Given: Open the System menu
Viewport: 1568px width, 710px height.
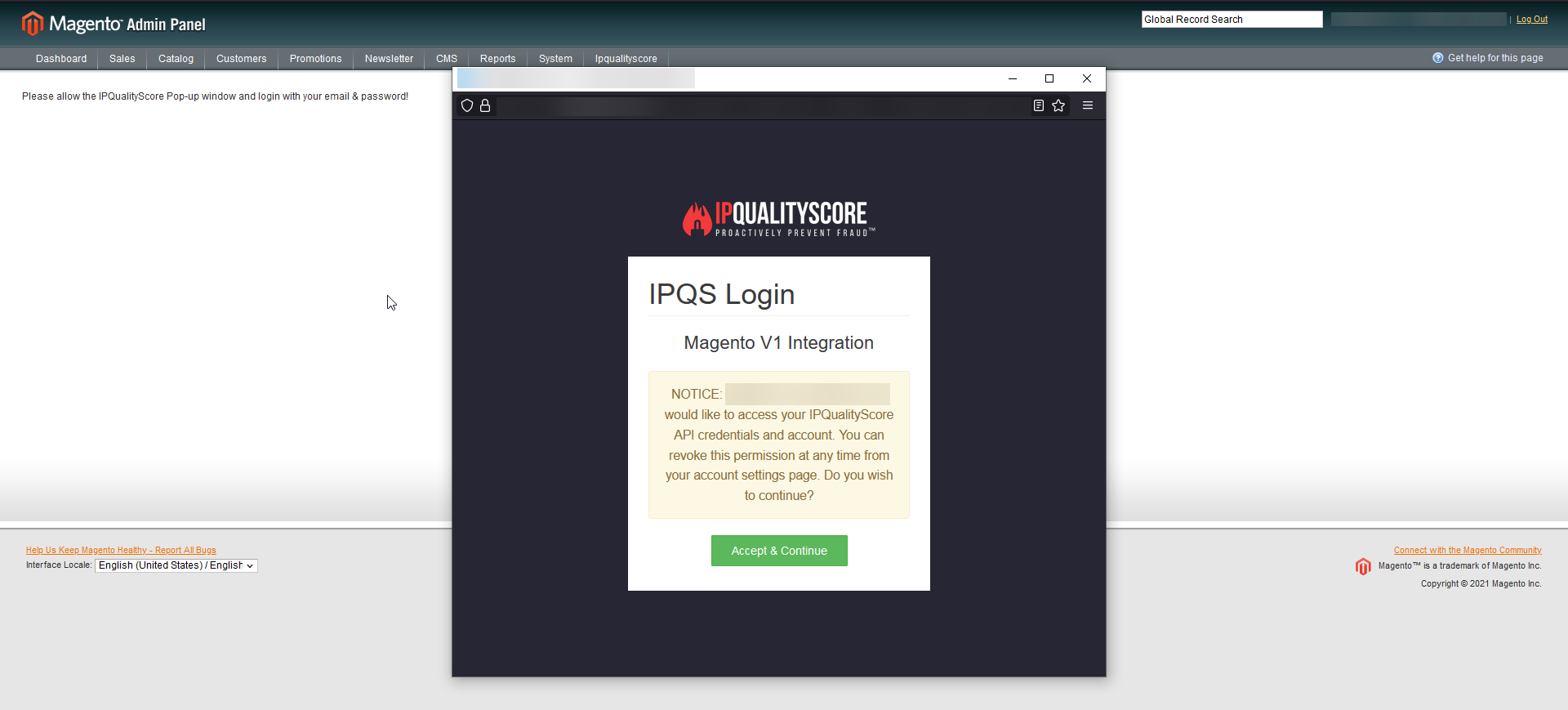Looking at the screenshot, I should [x=556, y=59].
